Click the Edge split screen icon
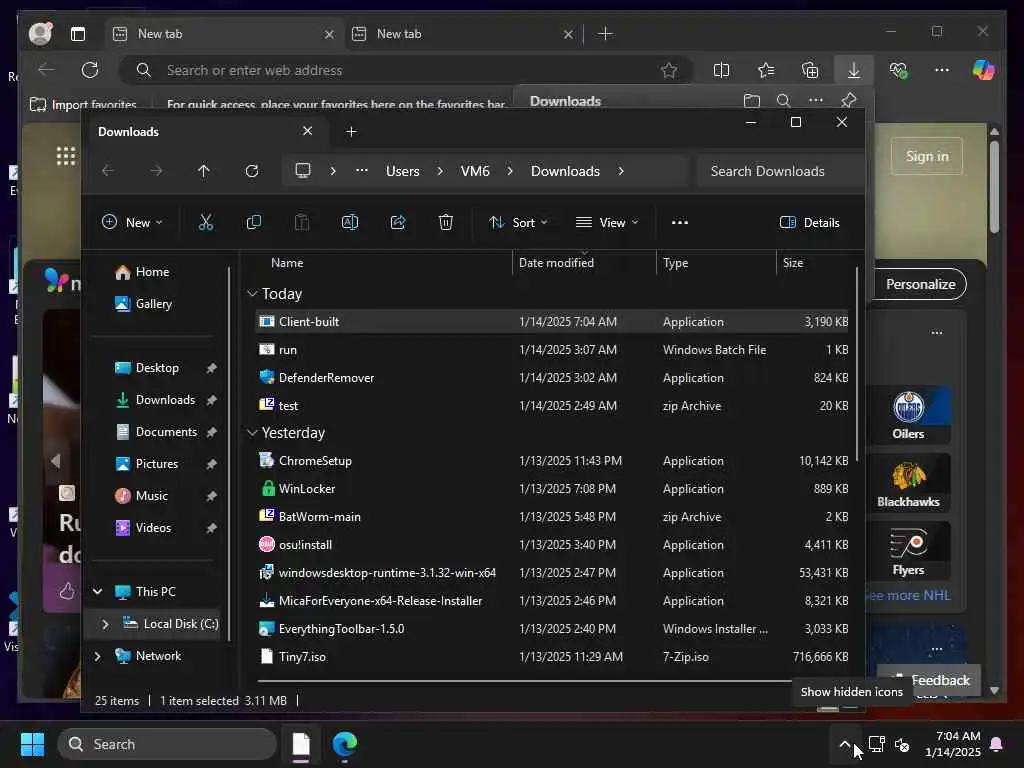Image resolution: width=1024 pixels, height=768 pixels. click(x=722, y=70)
